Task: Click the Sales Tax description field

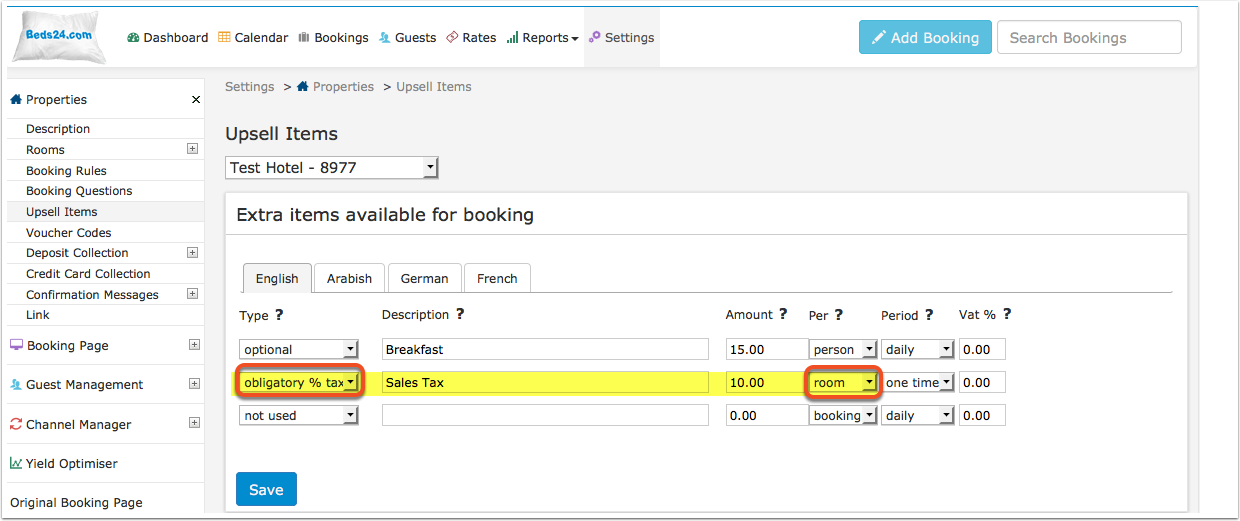Action: [x=545, y=382]
